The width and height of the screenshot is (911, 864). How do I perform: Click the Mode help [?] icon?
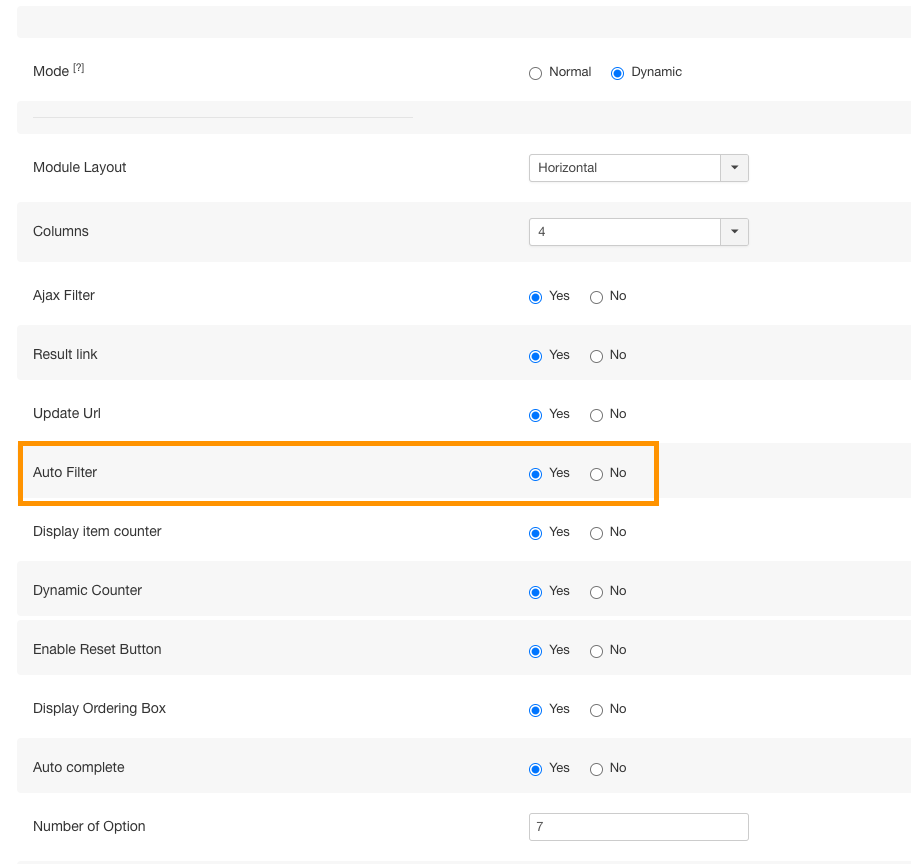(x=78, y=68)
